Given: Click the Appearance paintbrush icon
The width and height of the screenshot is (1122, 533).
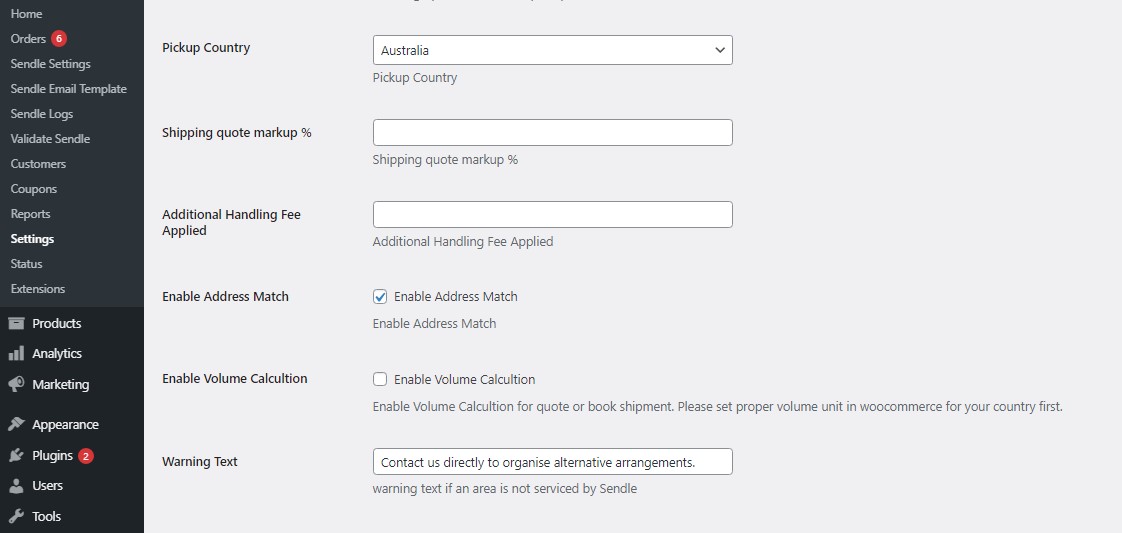Looking at the screenshot, I should point(16,424).
